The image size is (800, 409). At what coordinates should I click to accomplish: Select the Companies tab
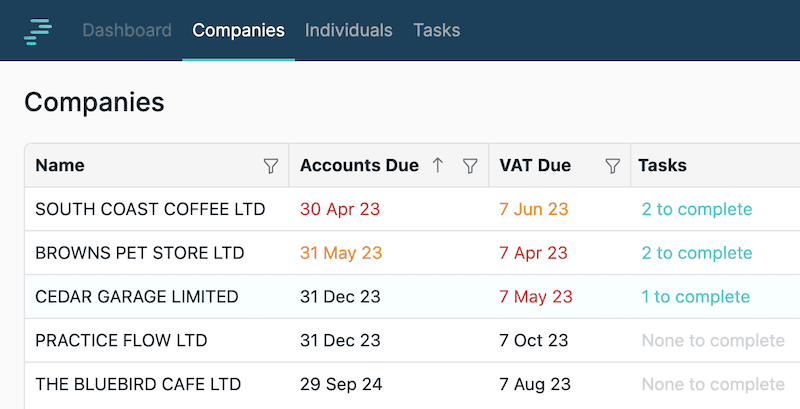pyautogui.click(x=238, y=30)
